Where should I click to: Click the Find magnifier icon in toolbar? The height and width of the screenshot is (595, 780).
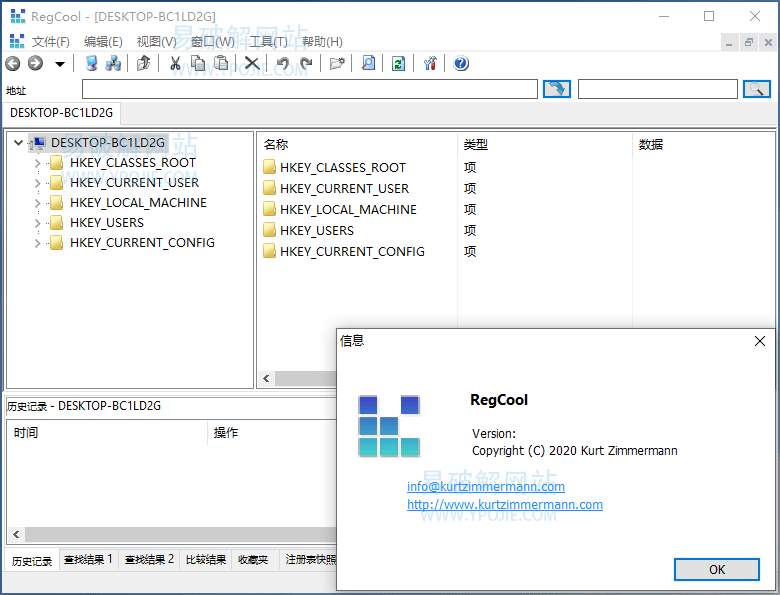[x=368, y=64]
